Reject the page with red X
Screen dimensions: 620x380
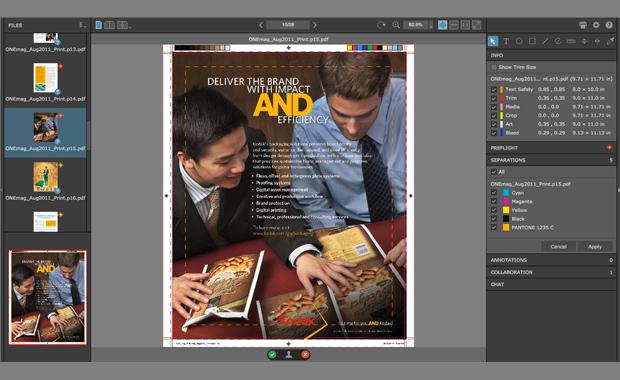point(305,355)
